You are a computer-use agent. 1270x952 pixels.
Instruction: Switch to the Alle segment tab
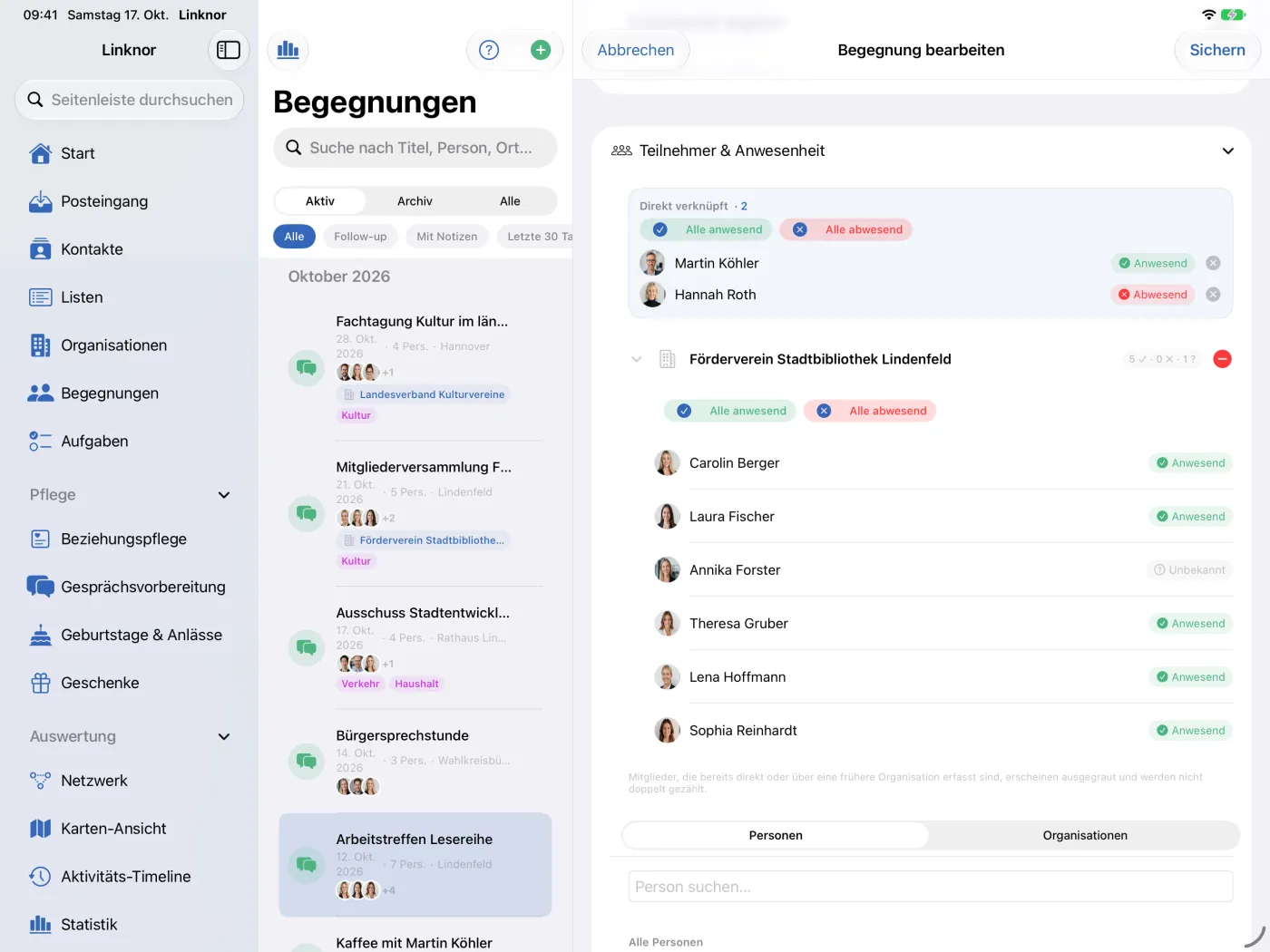[x=510, y=201]
